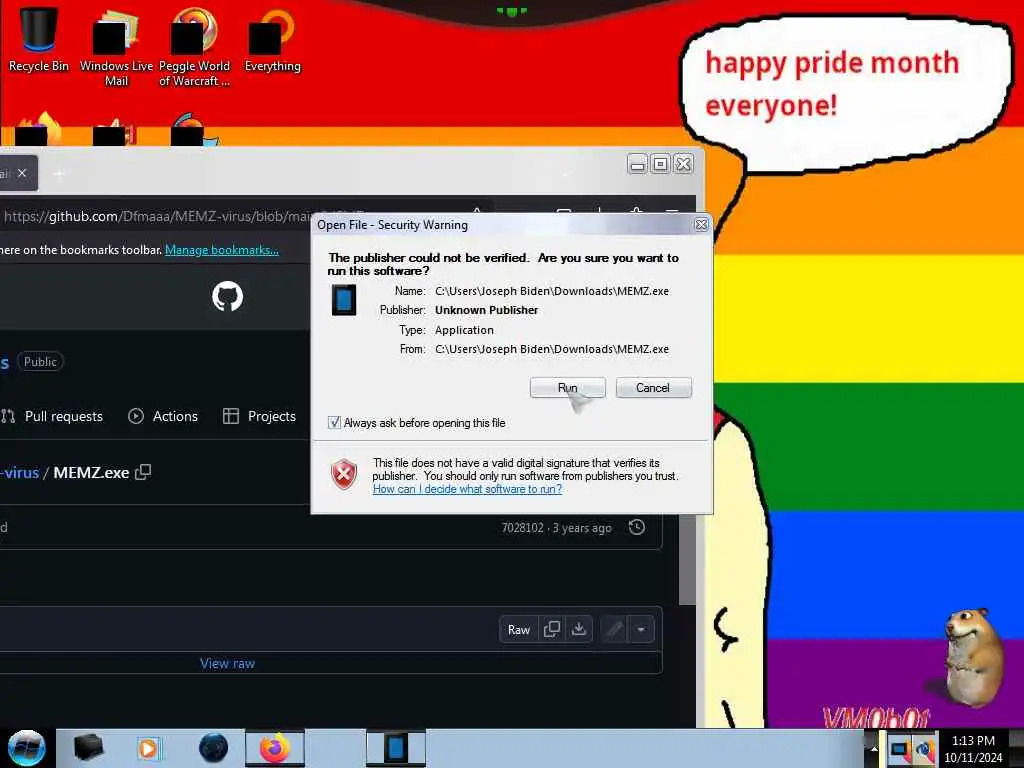The width and height of the screenshot is (1024, 768).
Task: Toggle Always ask before opening this file
Action: point(334,423)
